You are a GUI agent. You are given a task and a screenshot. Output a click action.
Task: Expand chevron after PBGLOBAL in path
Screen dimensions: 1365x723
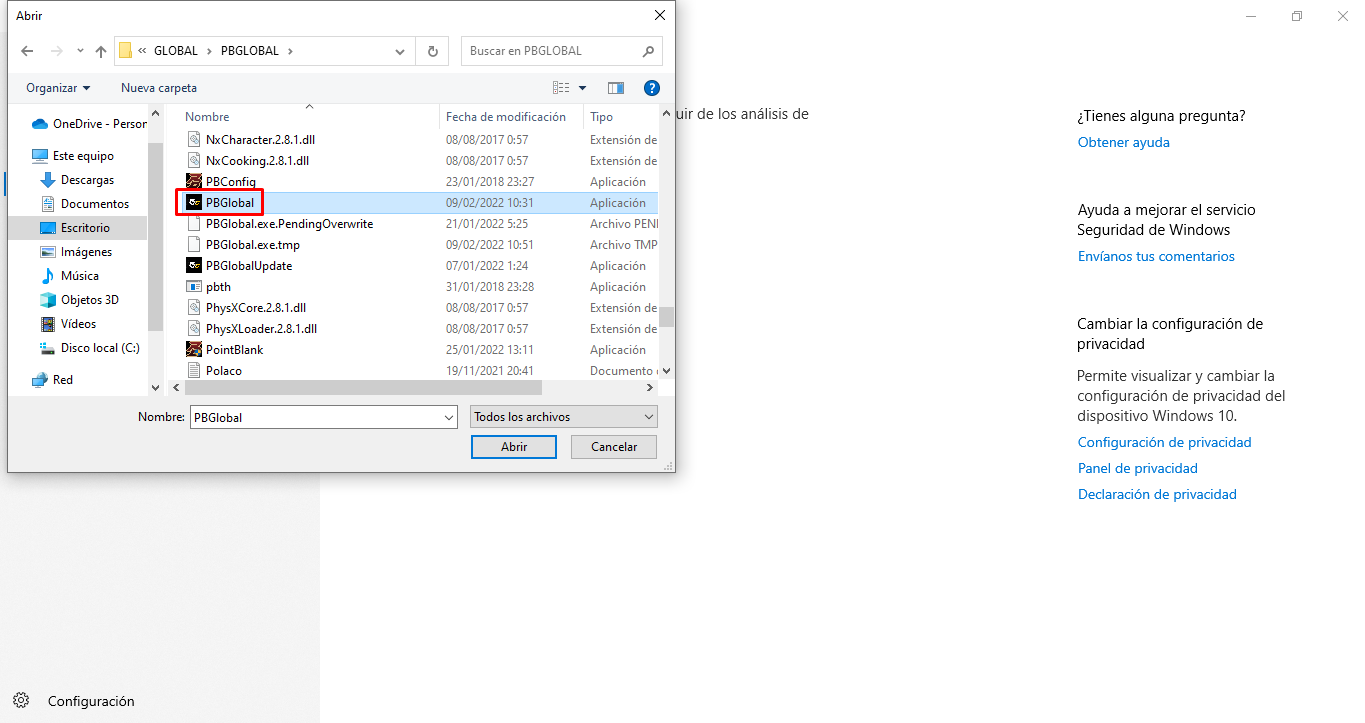point(290,51)
